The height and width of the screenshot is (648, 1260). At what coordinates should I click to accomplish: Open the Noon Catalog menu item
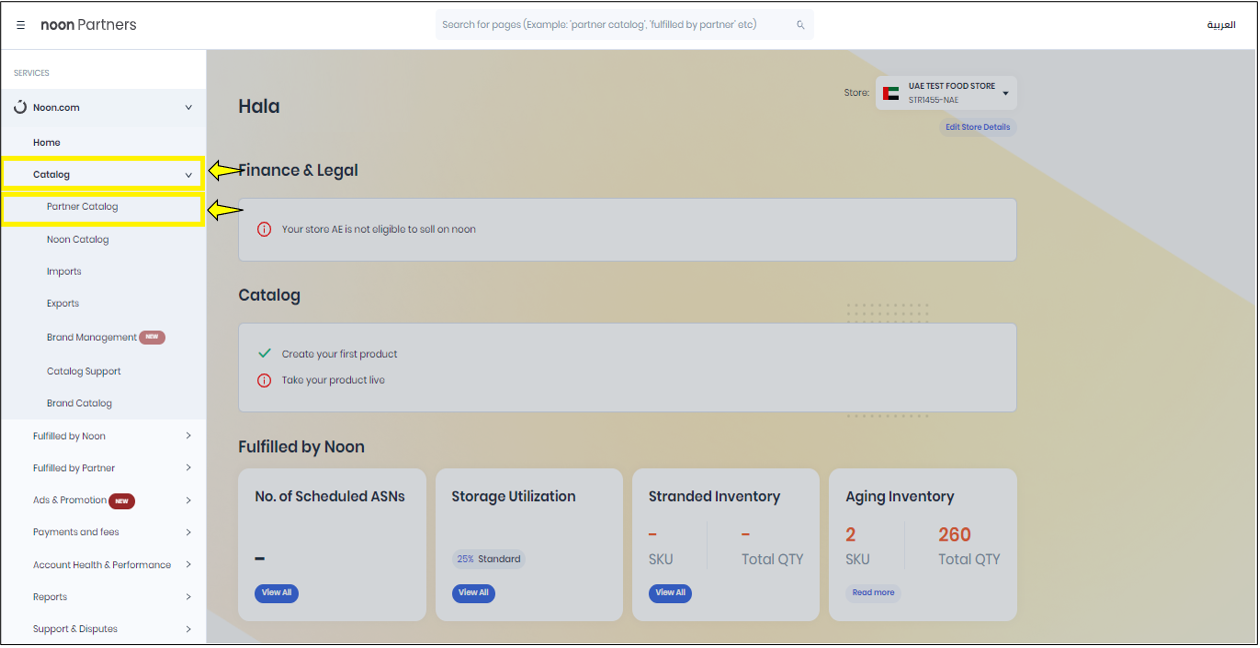point(77,239)
